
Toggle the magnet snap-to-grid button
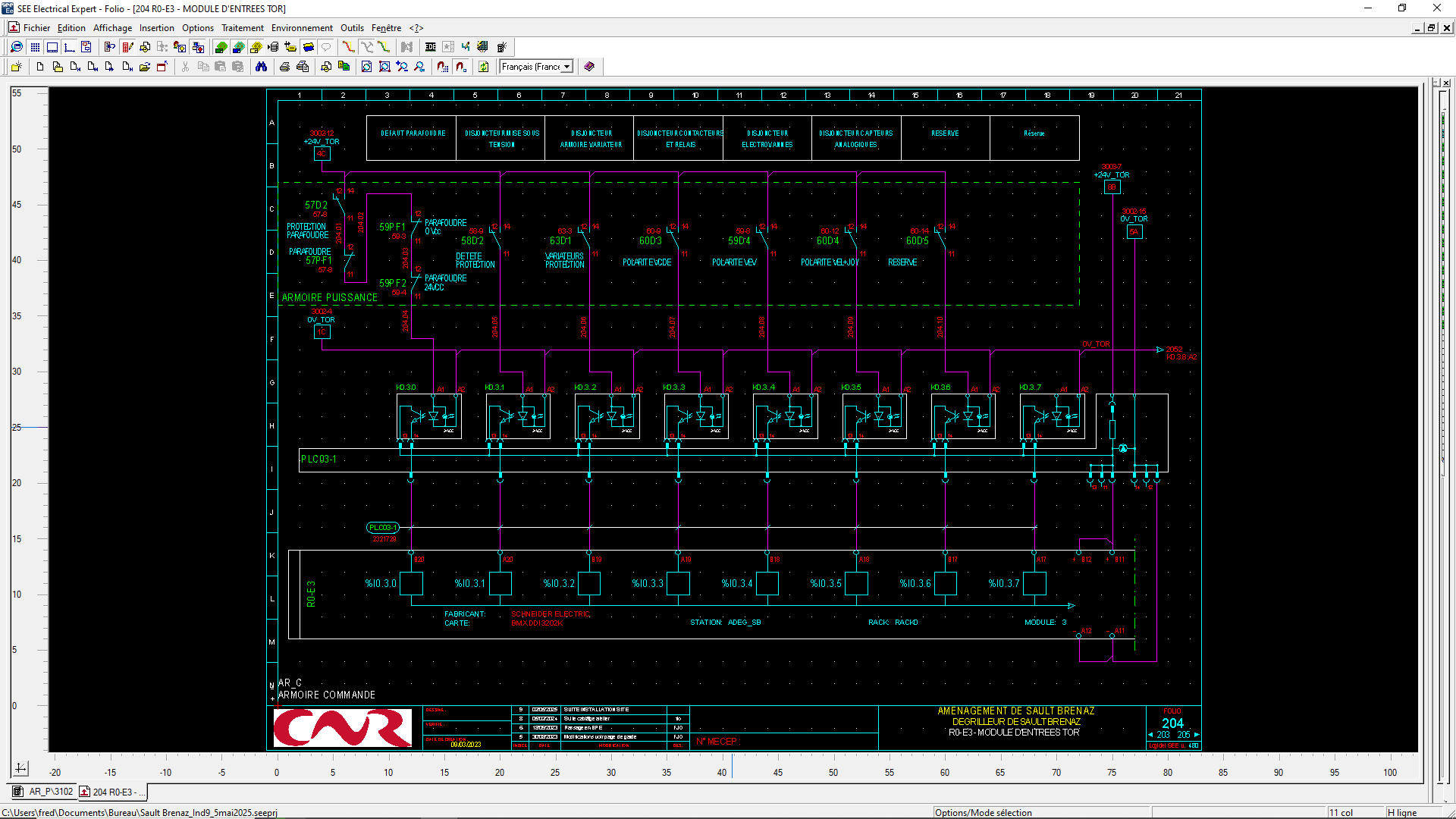[x=443, y=67]
